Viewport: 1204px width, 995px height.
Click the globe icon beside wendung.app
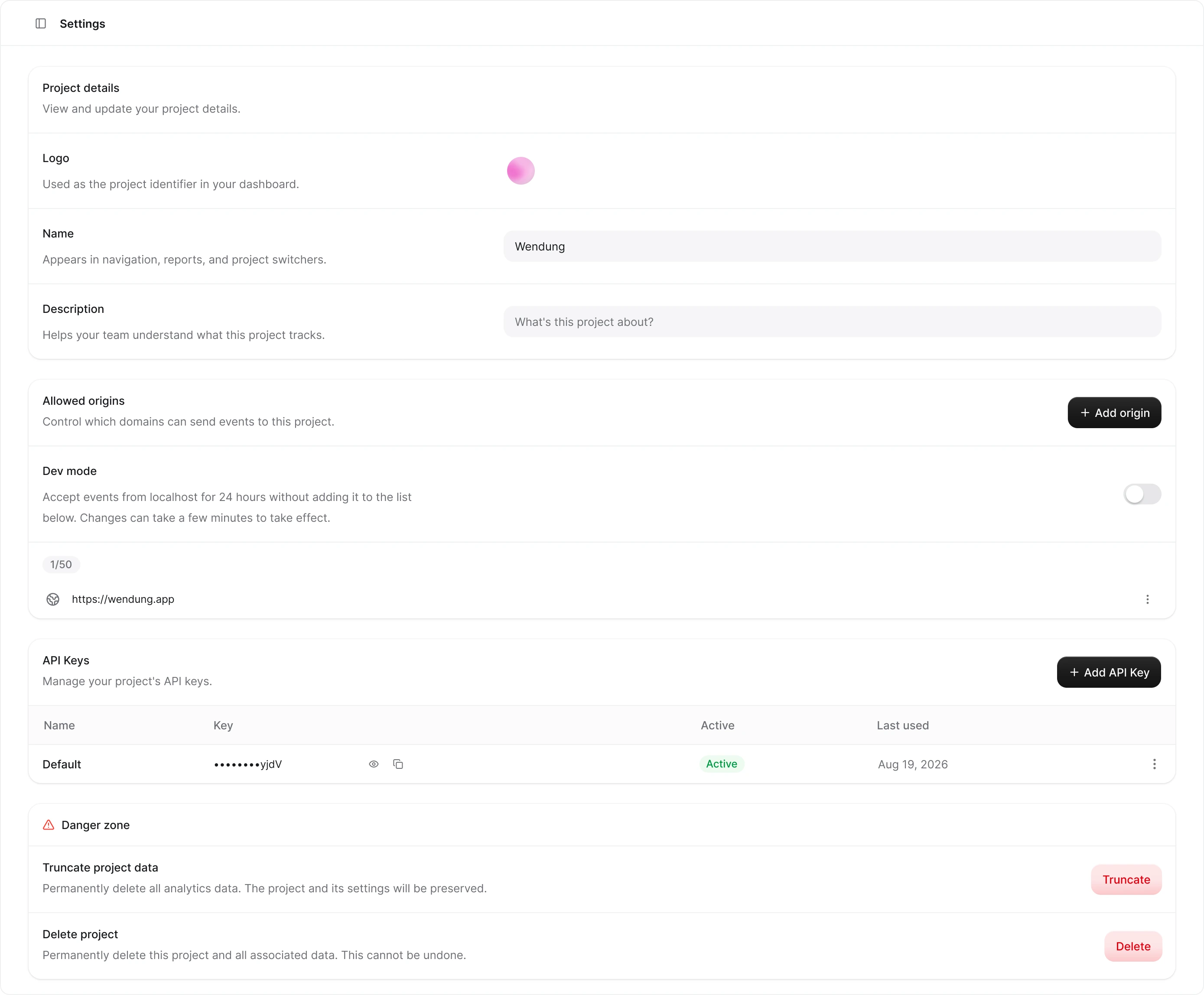click(x=53, y=599)
